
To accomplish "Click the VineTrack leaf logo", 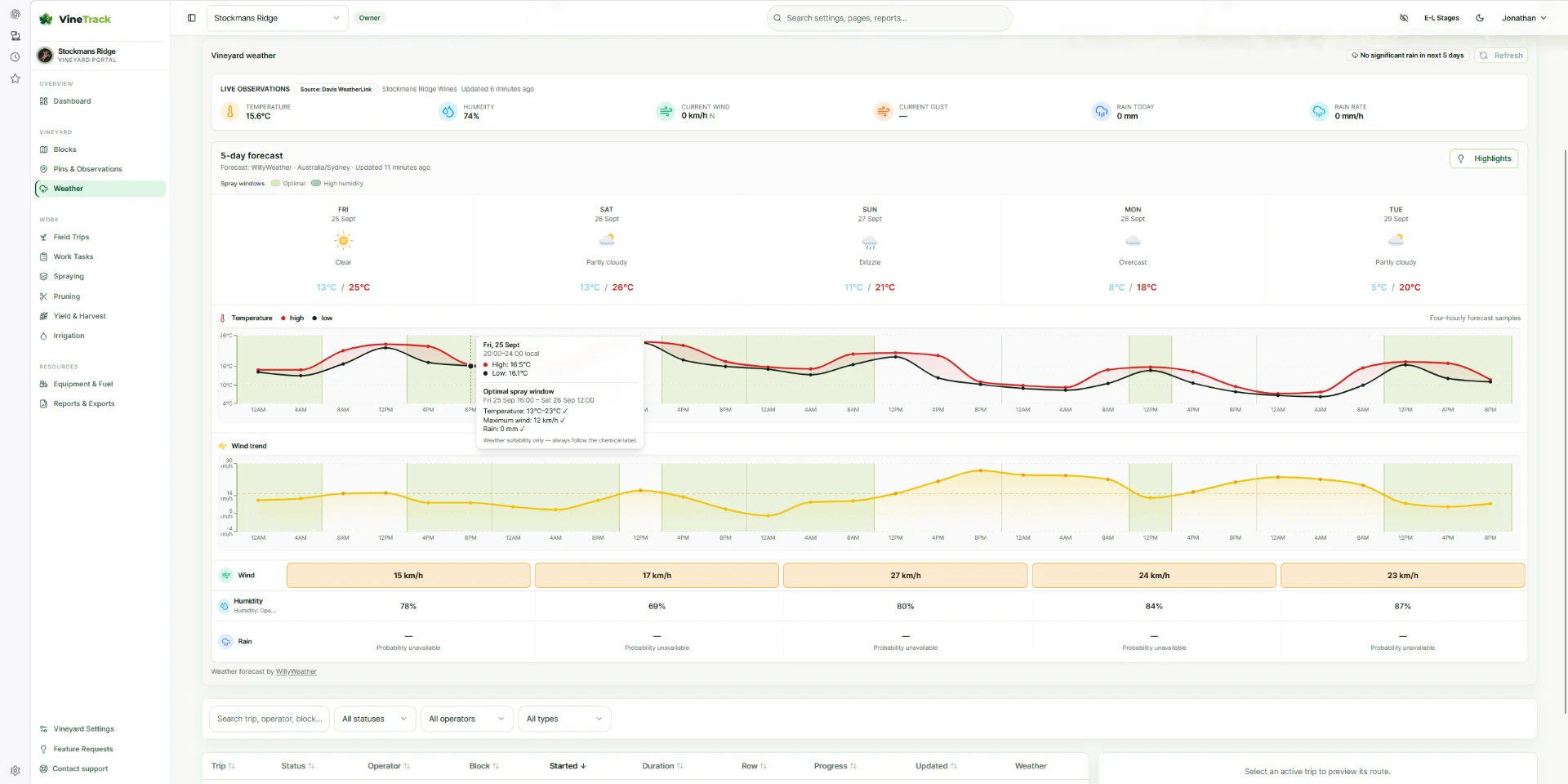I will pos(46,19).
